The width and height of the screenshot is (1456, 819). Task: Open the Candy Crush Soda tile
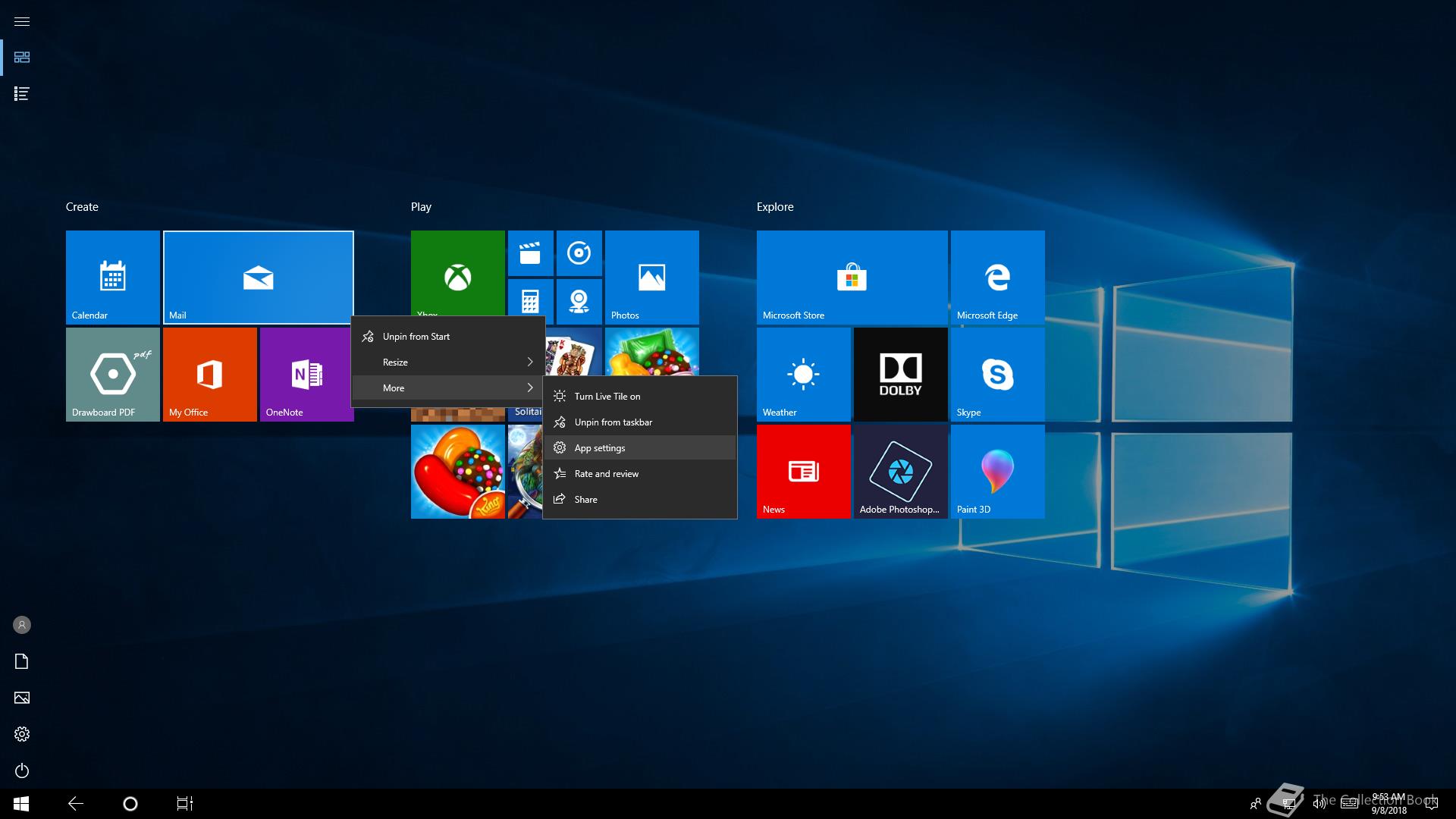(x=651, y=352)
